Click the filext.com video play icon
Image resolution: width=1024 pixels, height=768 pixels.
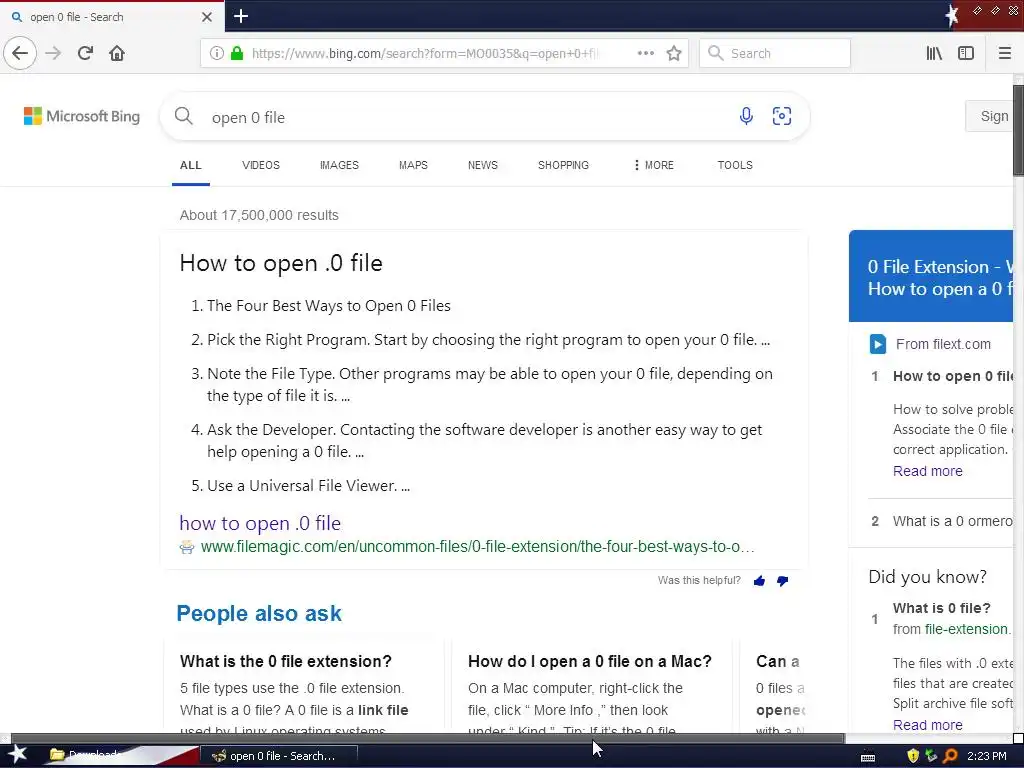coord(878,344)
